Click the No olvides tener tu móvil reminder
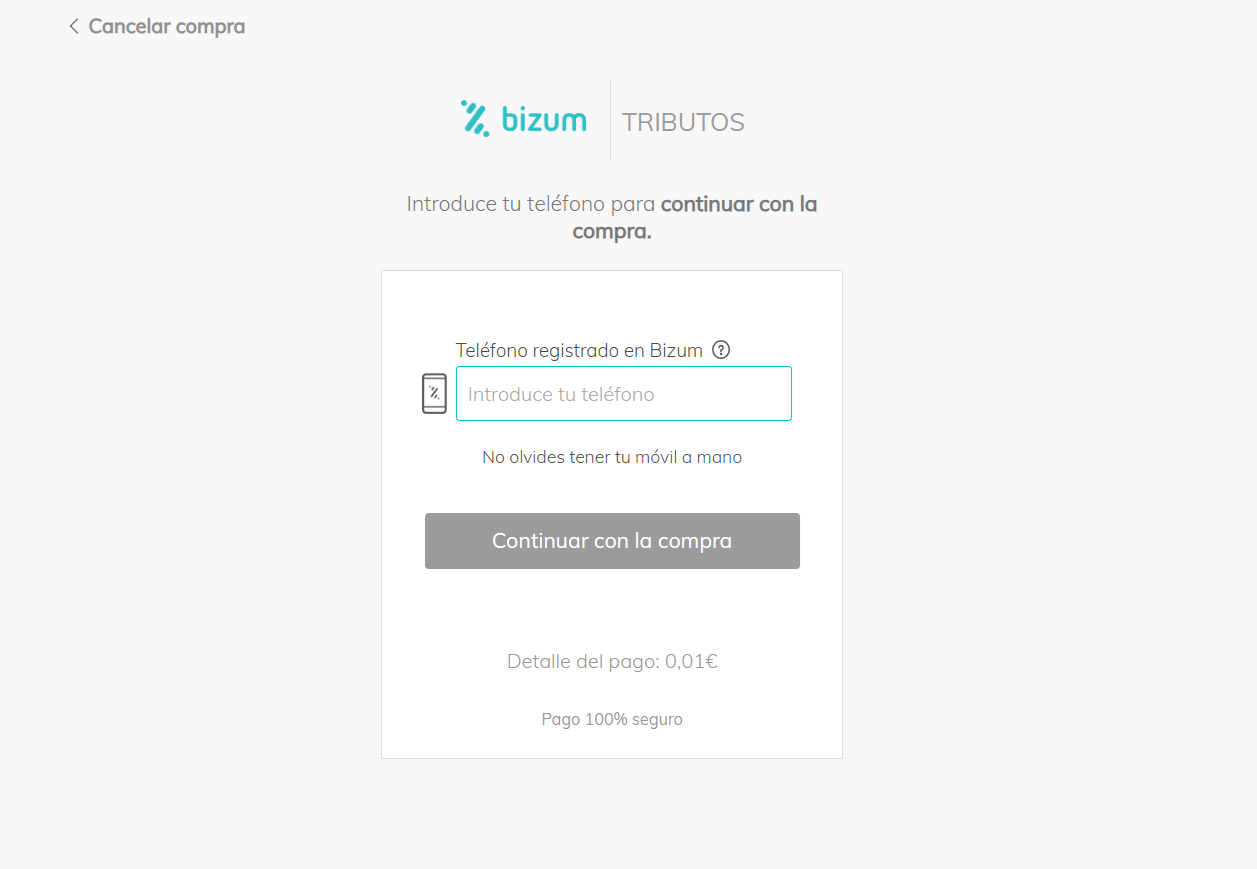Viewport: 1257px width, 869px height. click(x=612, y=457)
